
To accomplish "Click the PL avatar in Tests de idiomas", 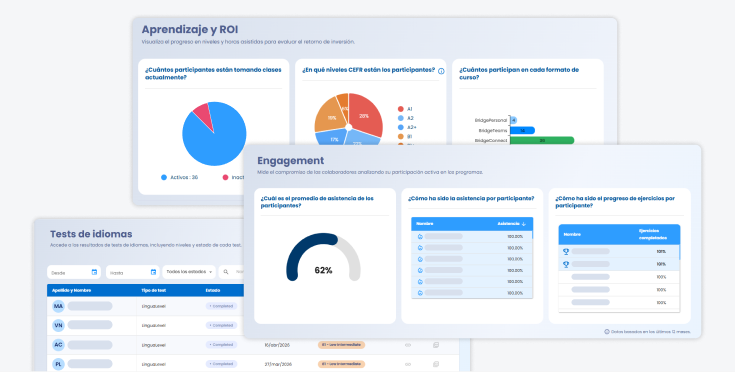I will (58, 364).
